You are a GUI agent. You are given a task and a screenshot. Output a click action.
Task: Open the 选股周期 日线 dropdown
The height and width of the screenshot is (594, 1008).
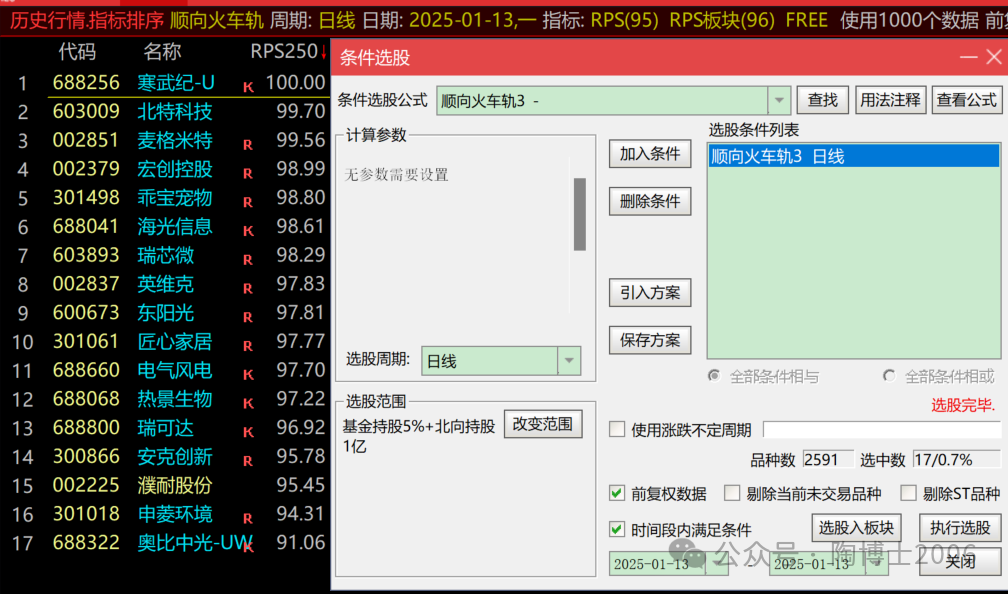(569, 361)
